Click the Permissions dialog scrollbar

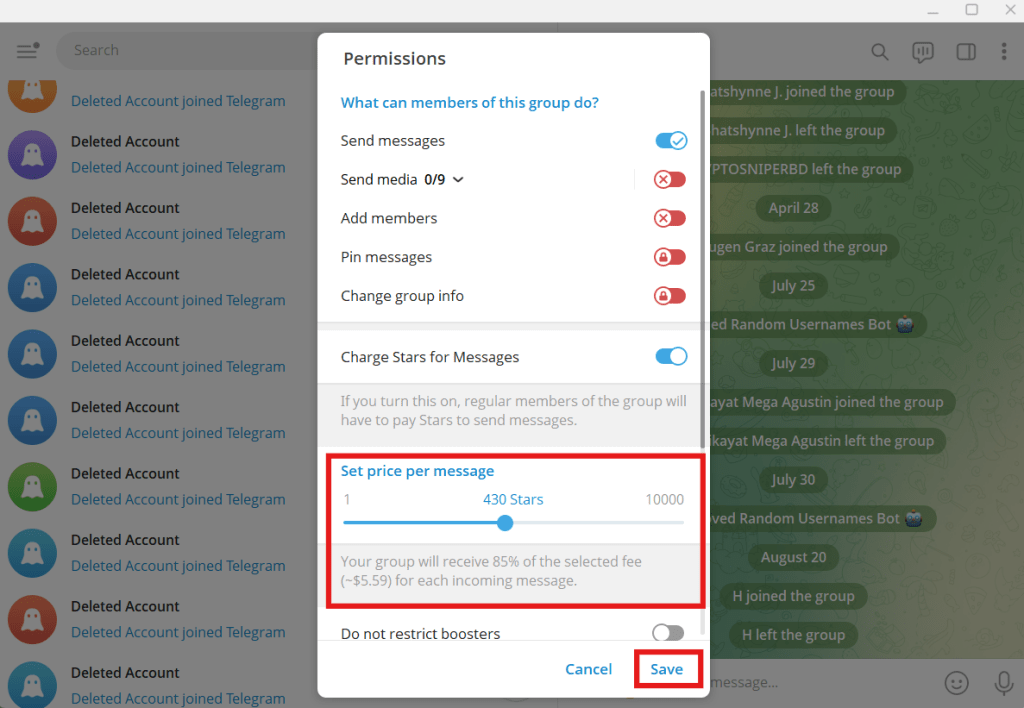click(x=702, y=270)
